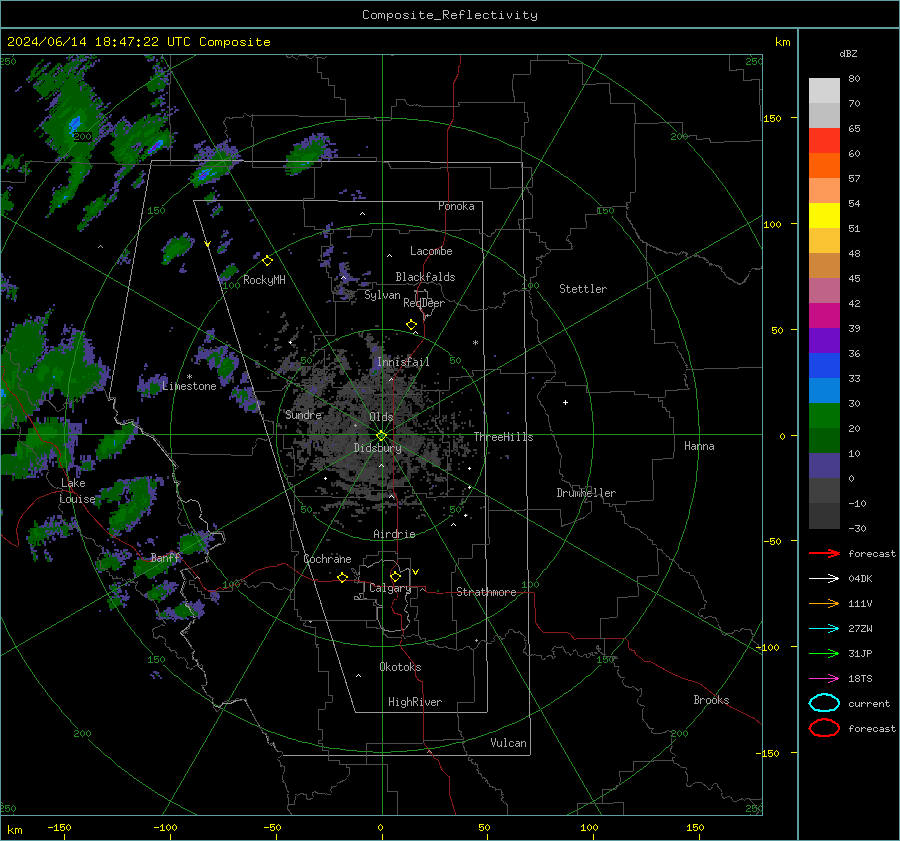Click the green 31JP arrow icon
The width and height of the screenshot is (900, 841).
point(824,653)
